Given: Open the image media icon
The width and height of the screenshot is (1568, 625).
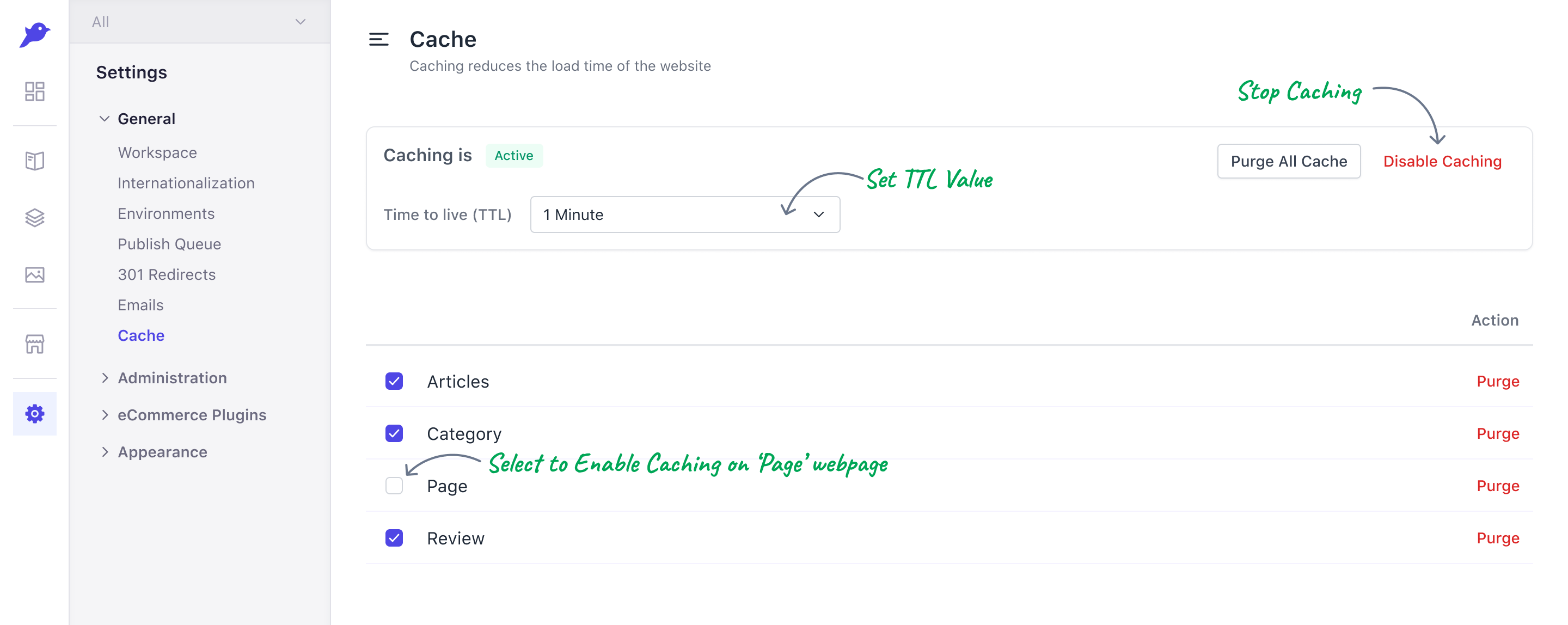Looking at the screenshot, I should tap(35, 274).
